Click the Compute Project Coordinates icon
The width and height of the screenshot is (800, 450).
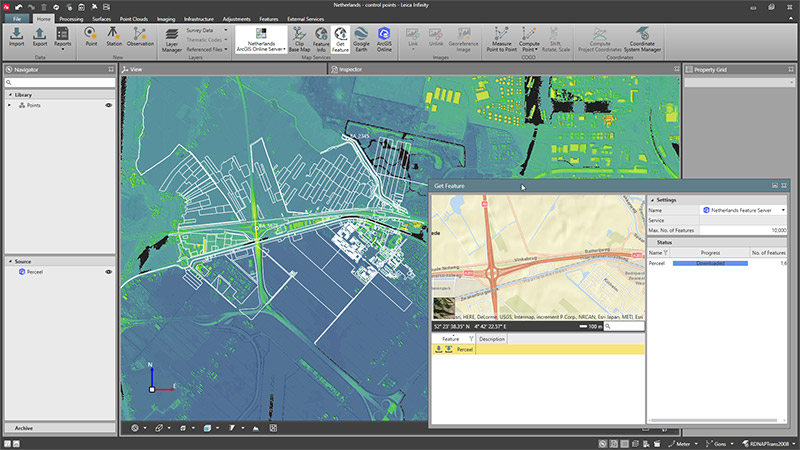point(599,39)
